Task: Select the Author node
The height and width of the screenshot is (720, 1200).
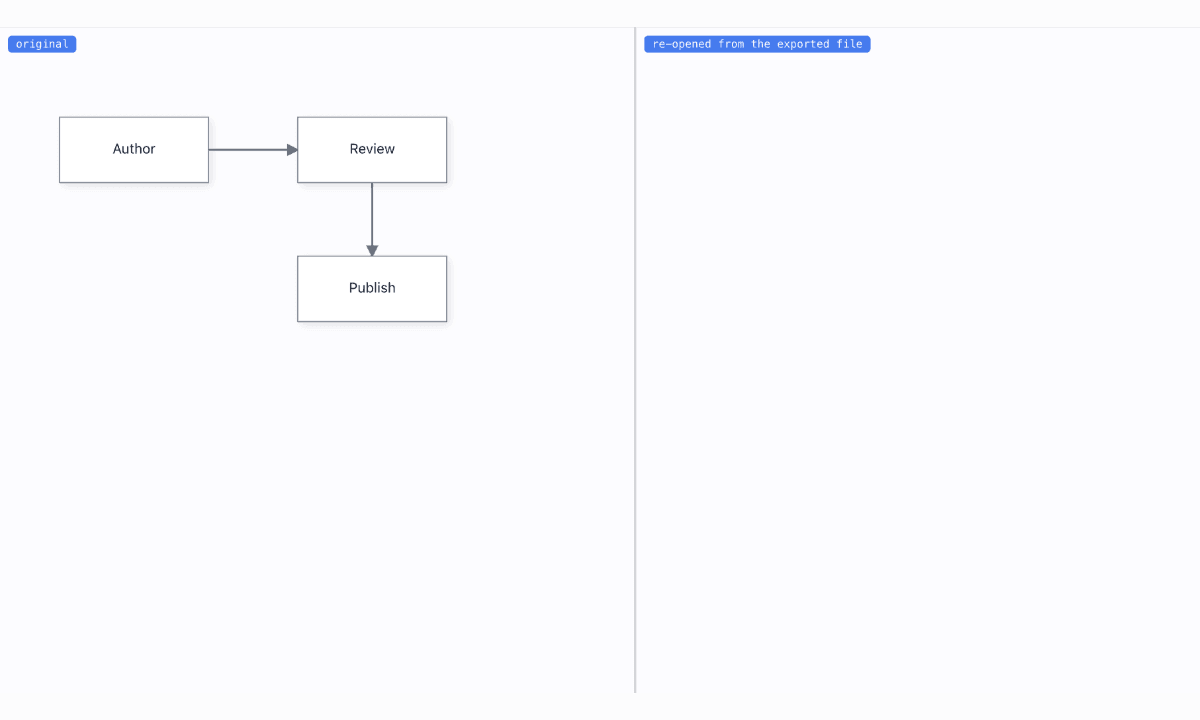Action: tap(134, 150)
